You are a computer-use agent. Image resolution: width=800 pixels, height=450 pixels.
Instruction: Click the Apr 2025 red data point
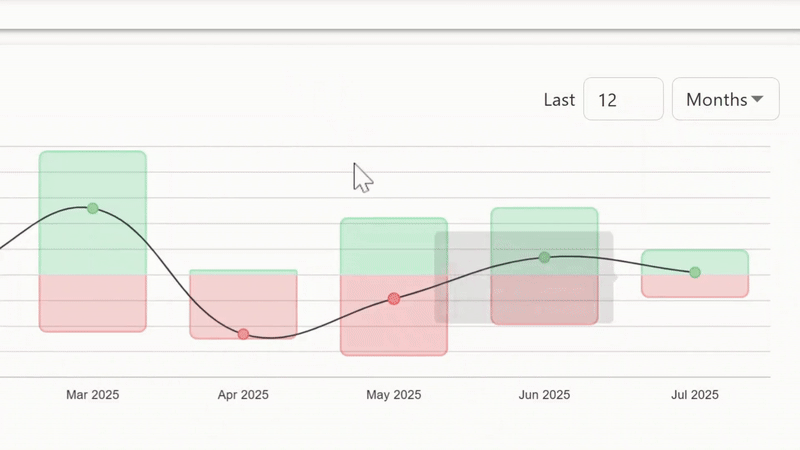click(x=243, y=334)
